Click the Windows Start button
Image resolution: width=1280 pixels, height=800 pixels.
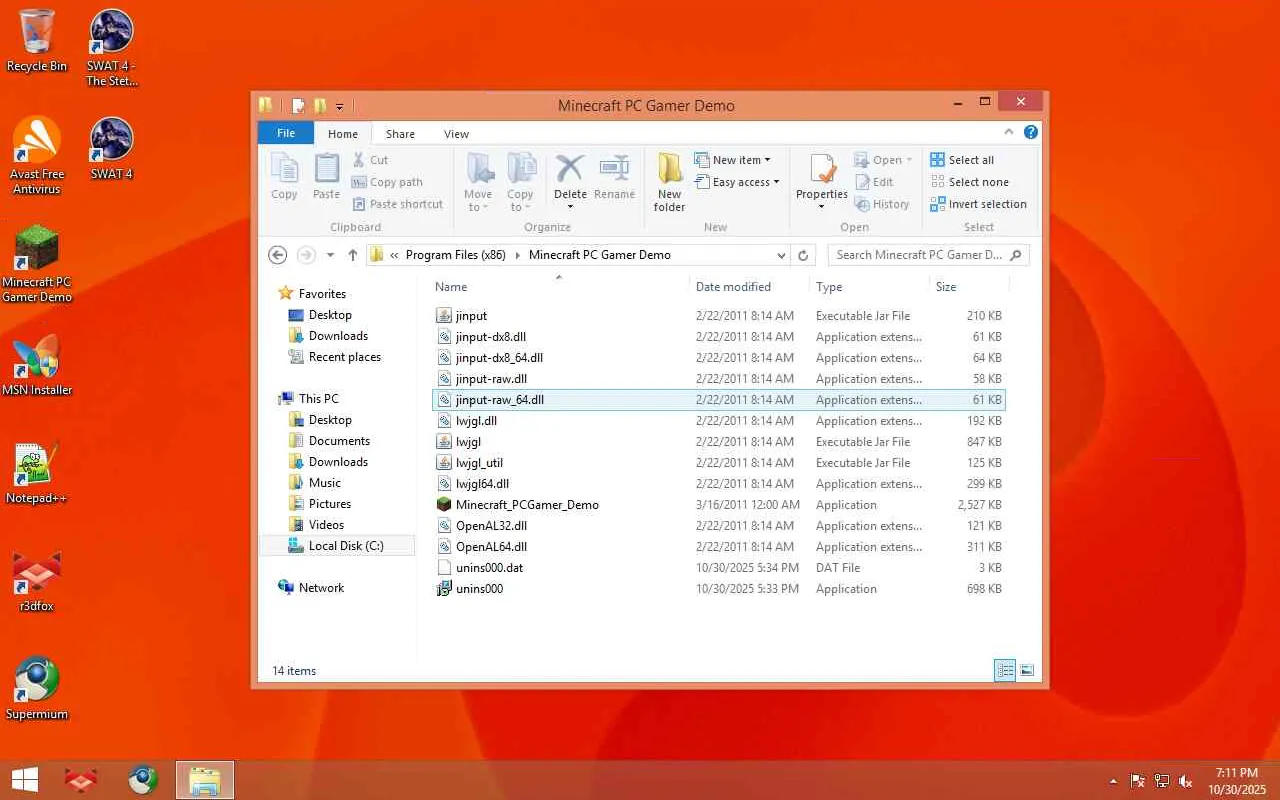[x=25, y=780]
